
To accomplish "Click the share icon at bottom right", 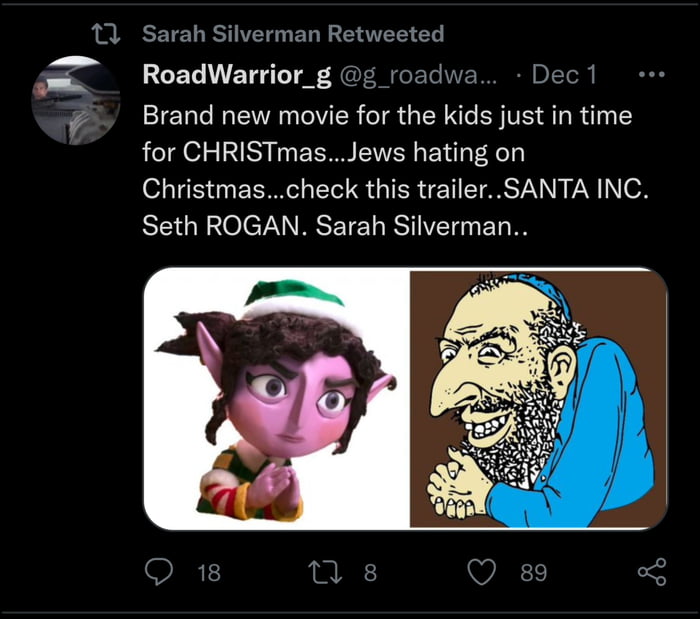I will click(x=652, y=571).
